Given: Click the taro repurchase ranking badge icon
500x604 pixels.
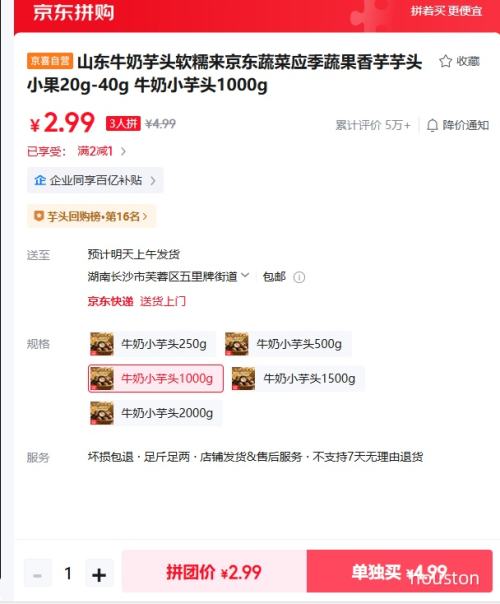Looking at the screenshot, I should pos(39,216).
